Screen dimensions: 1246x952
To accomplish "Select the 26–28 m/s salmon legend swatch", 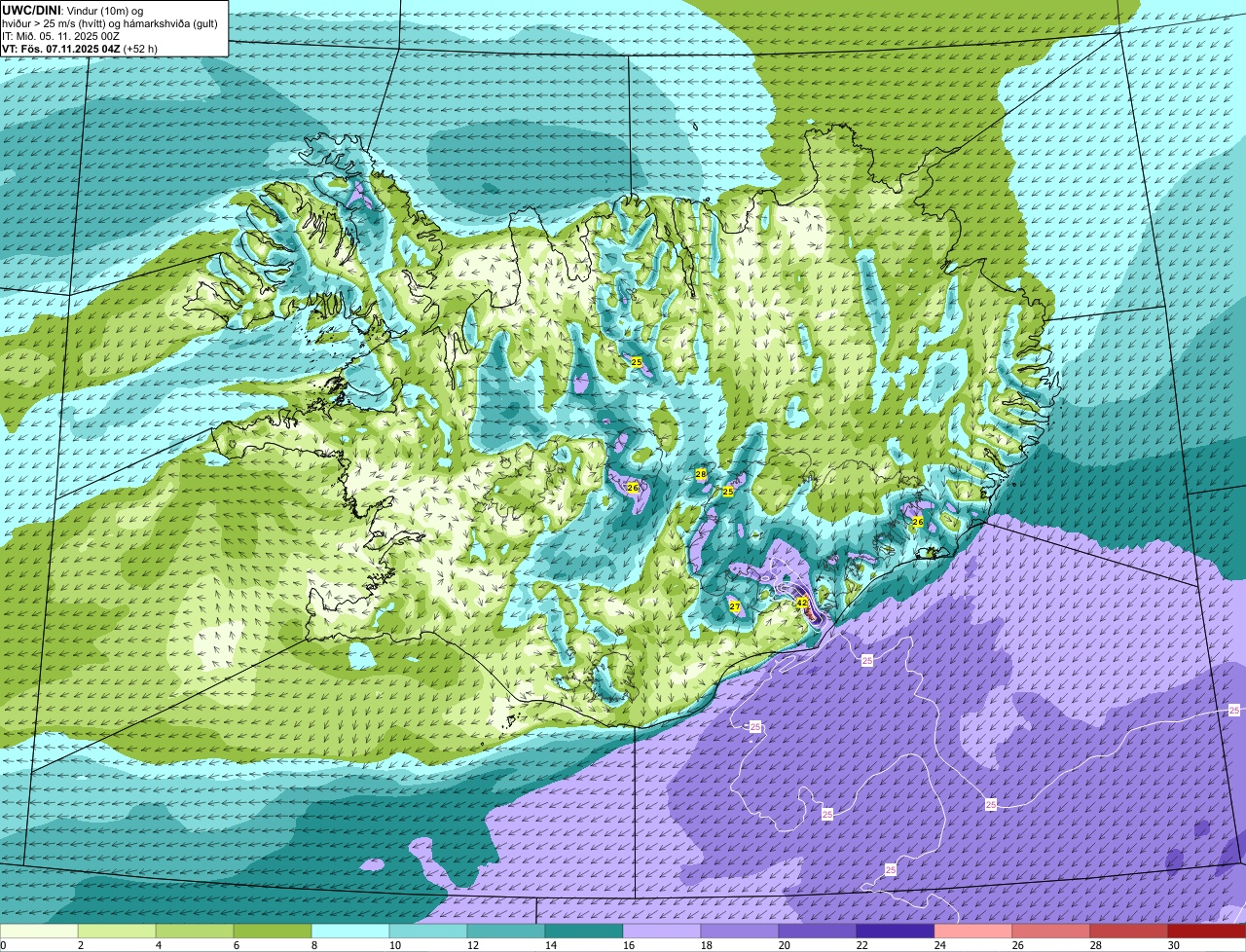I will (x=1051, y=931).
